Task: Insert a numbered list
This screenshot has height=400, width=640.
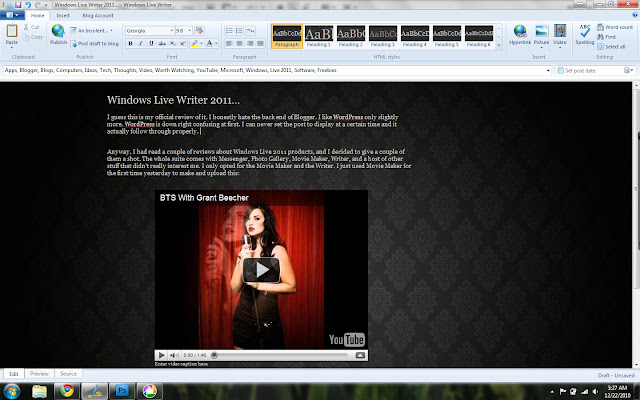Action: point(239,31)
